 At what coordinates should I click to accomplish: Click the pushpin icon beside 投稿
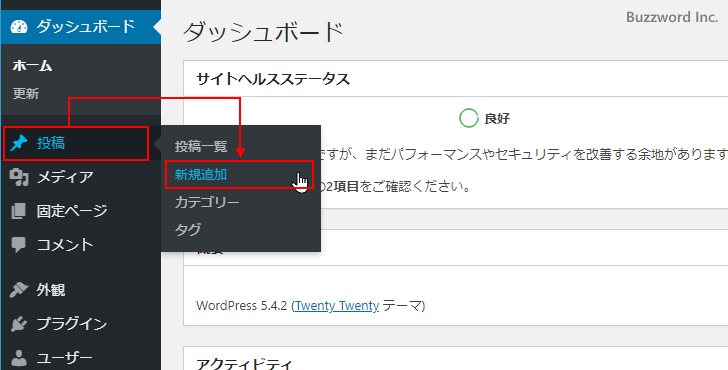coord(19,143)
